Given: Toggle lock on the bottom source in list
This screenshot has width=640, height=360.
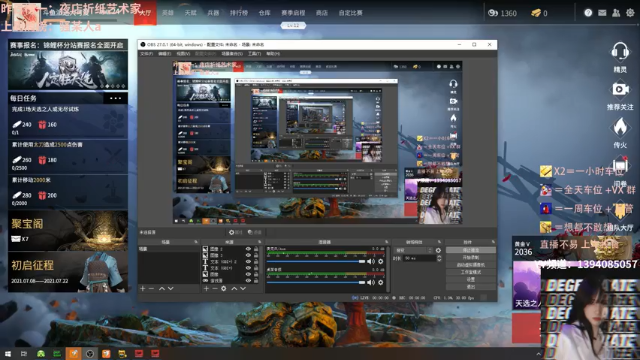Looking at the screenshot, I should (256, 281).
